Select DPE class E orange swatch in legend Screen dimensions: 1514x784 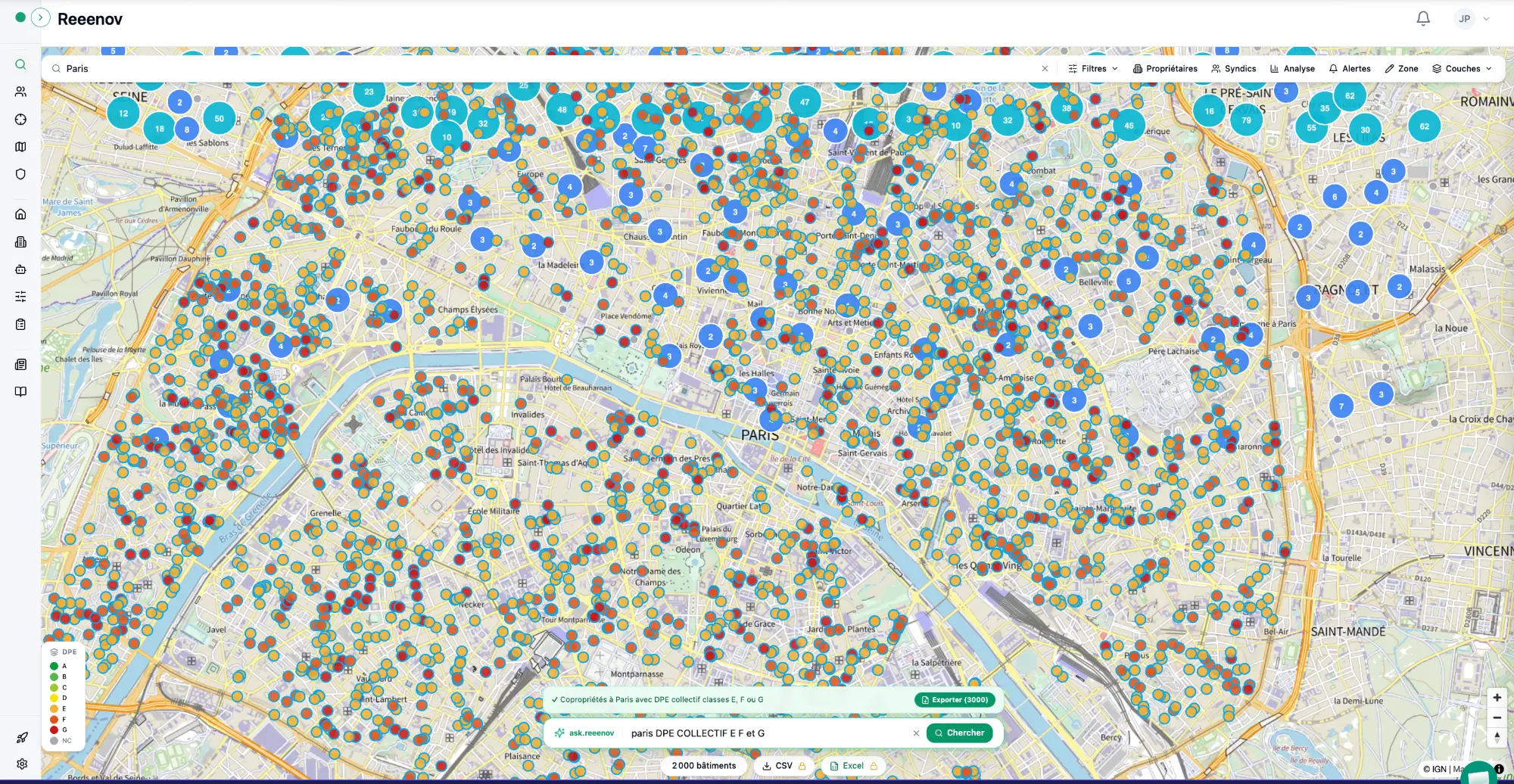point(54,709)
